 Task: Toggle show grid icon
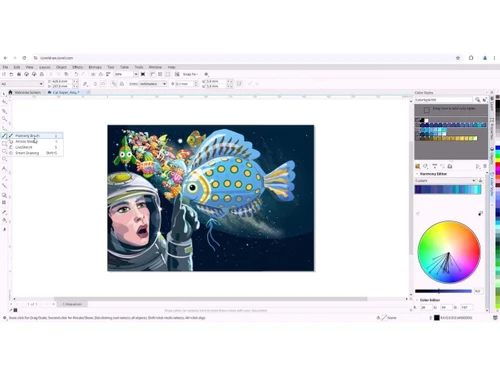(160, 74)
